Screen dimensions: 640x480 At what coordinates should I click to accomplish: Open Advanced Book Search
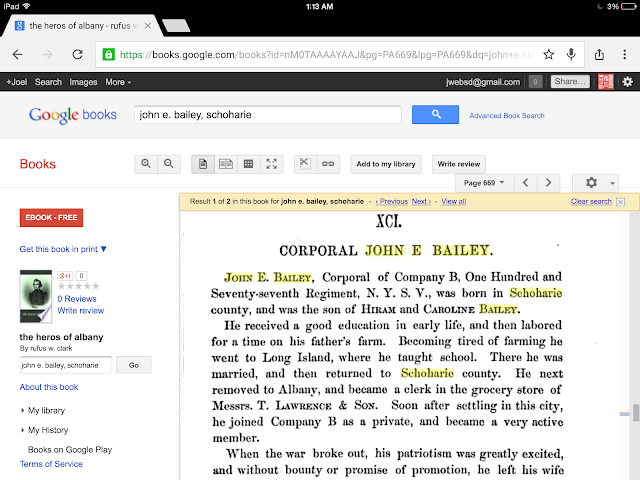click(x=507, y=116)
